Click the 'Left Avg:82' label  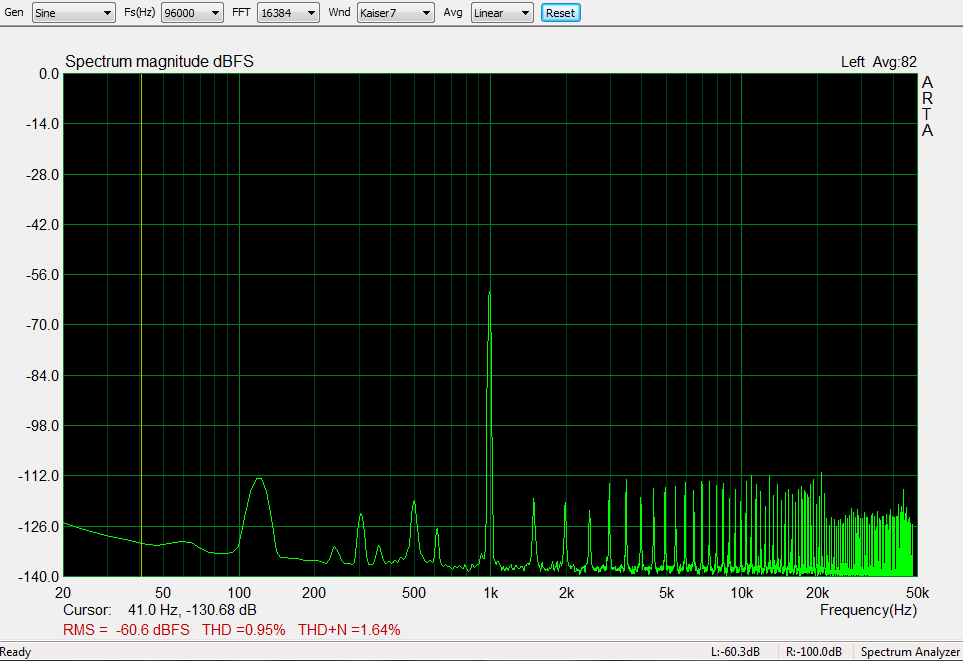[878, 62]
